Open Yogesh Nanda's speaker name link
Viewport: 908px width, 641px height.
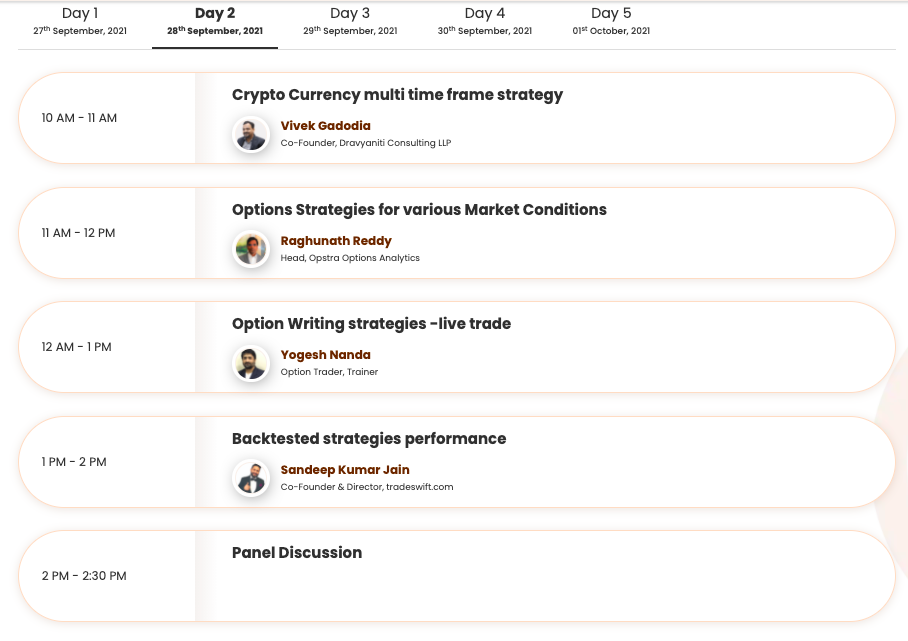(x=325, y=355)
